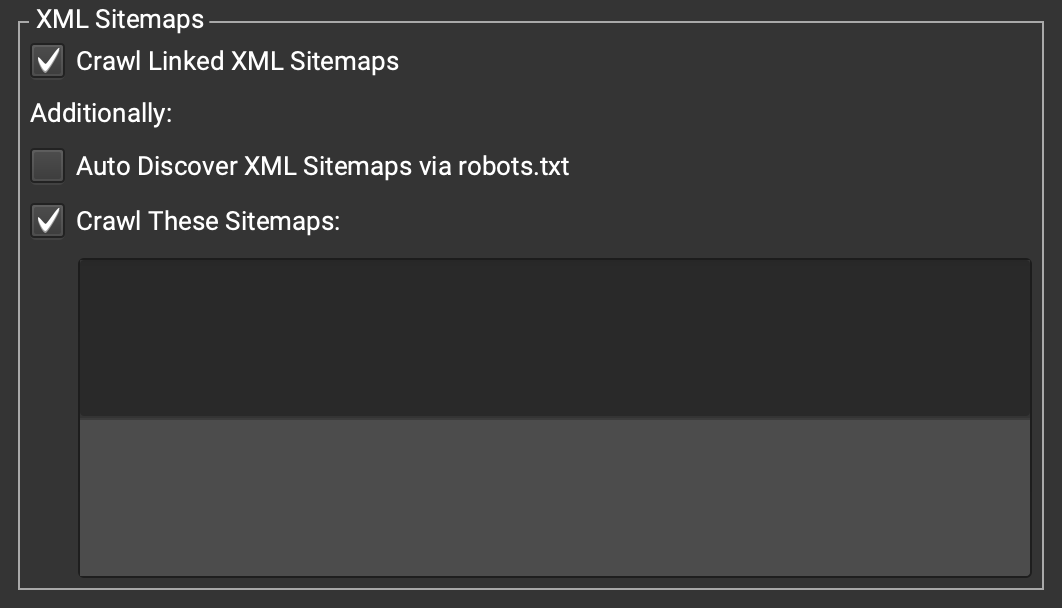The image size is (1062, 608).
Task: Click the Additionally: label
Action: click(102, 114)
